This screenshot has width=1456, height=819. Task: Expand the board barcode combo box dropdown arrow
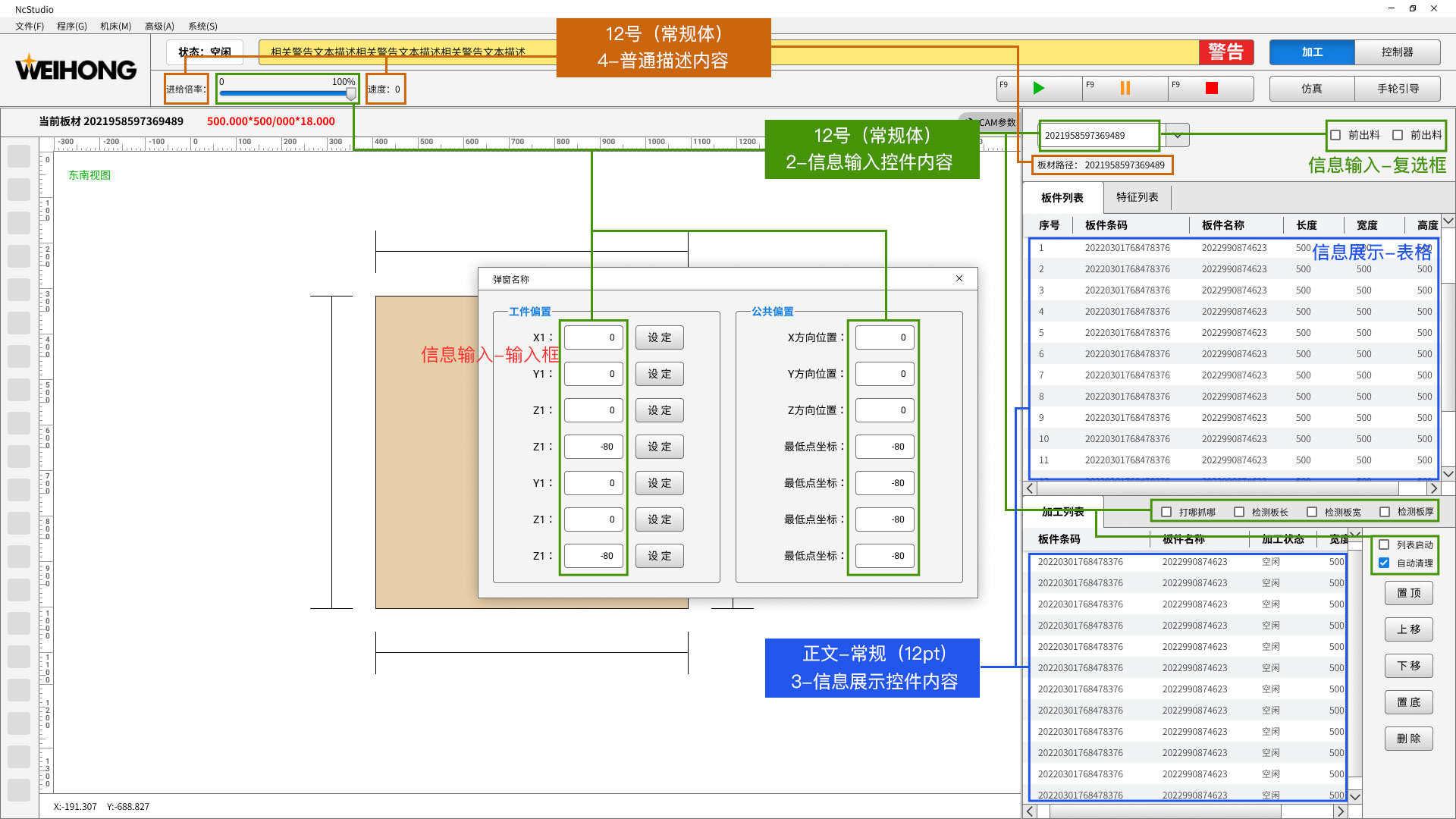(1178, 136)
